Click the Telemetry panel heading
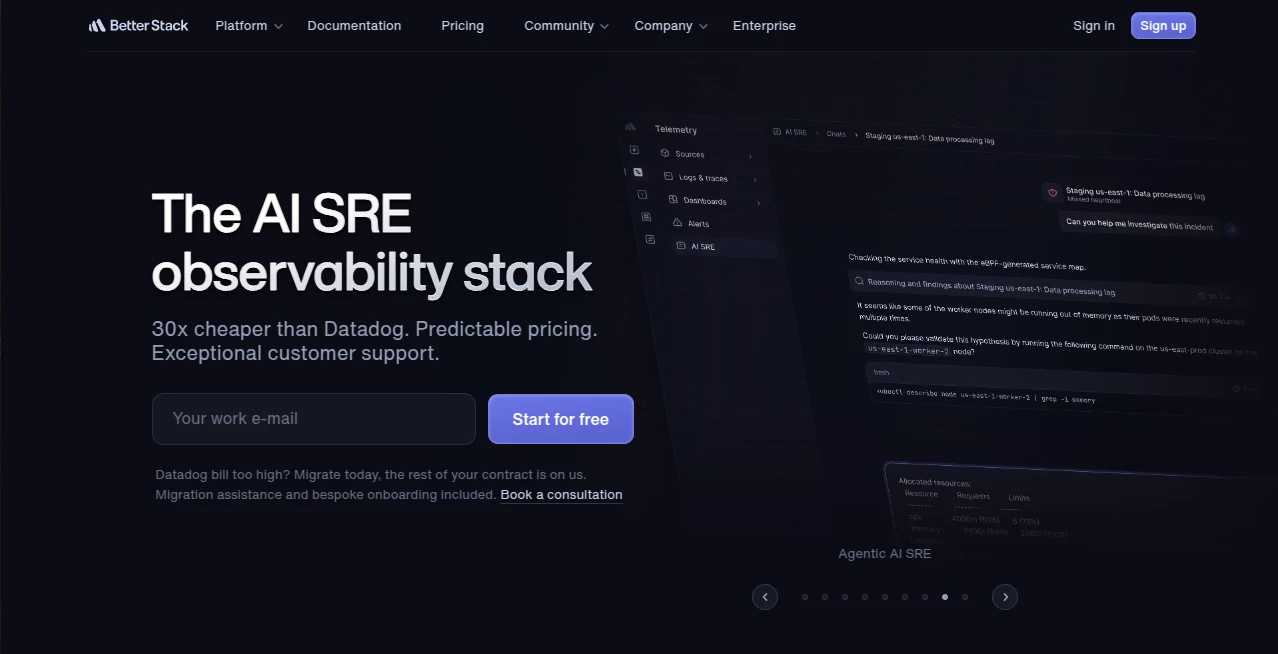The image size is (1278, 654). 676,130
